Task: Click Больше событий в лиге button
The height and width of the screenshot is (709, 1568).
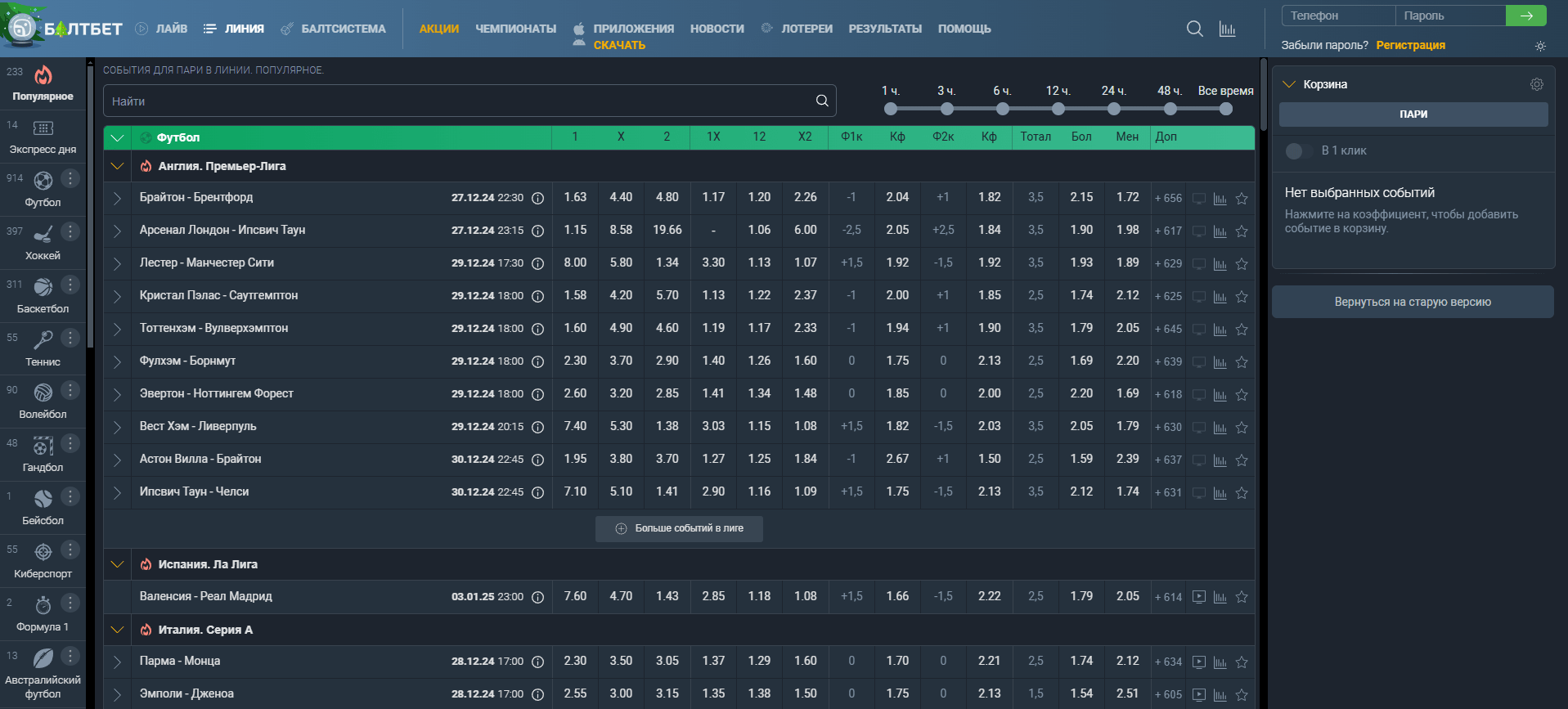Action: click(679, 528)
